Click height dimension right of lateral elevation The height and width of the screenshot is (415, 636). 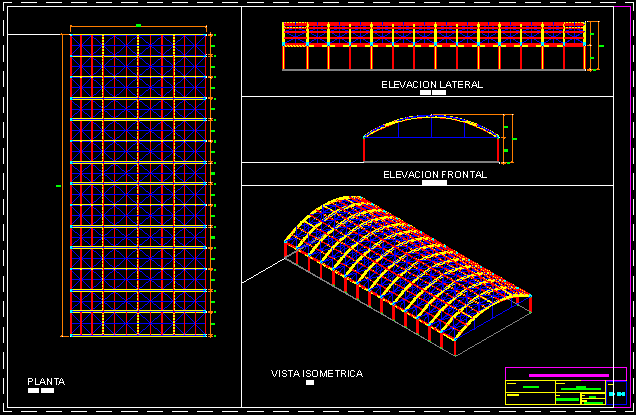pyautogui.click(x=594, y=46)
